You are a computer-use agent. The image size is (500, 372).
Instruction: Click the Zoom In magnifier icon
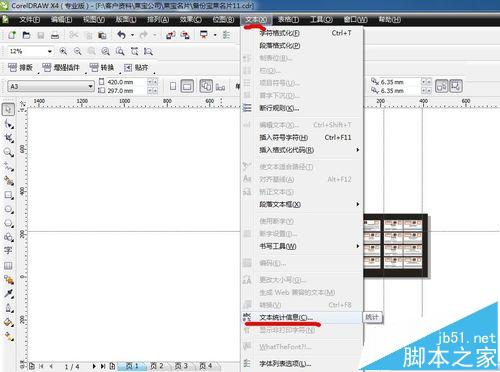click(63, 51)
